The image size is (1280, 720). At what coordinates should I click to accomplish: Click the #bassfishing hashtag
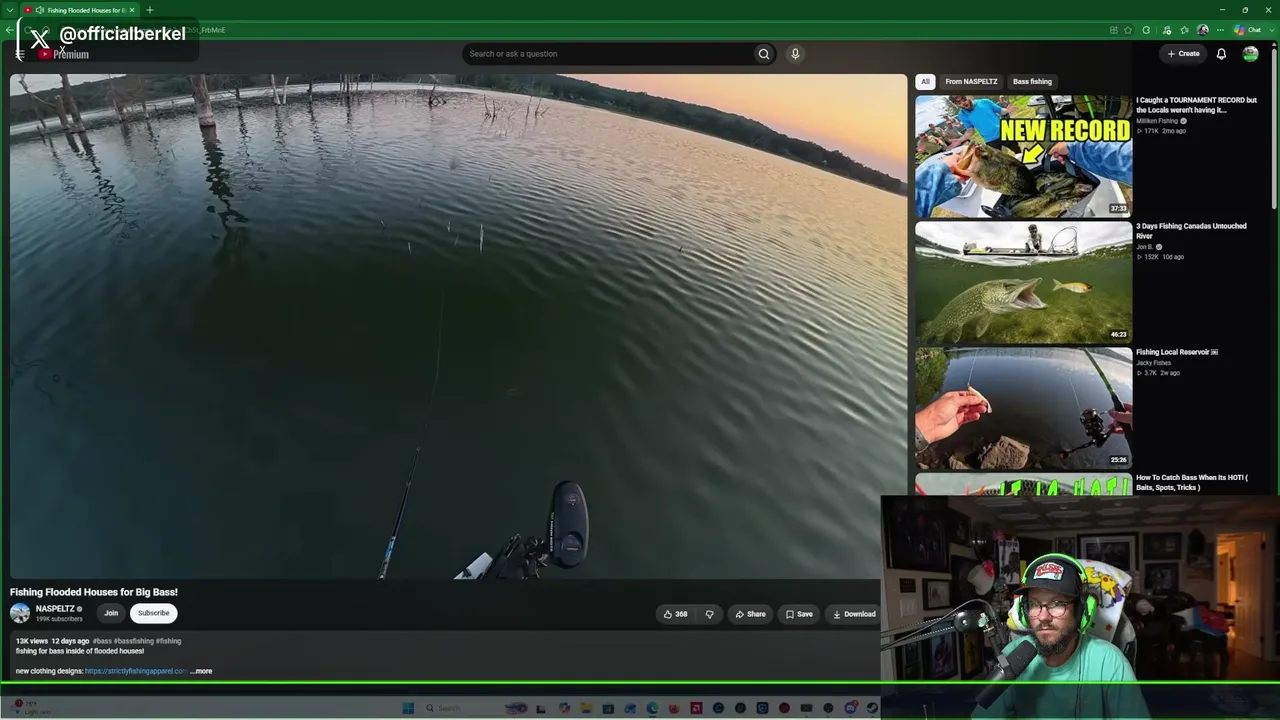(134, 641)
